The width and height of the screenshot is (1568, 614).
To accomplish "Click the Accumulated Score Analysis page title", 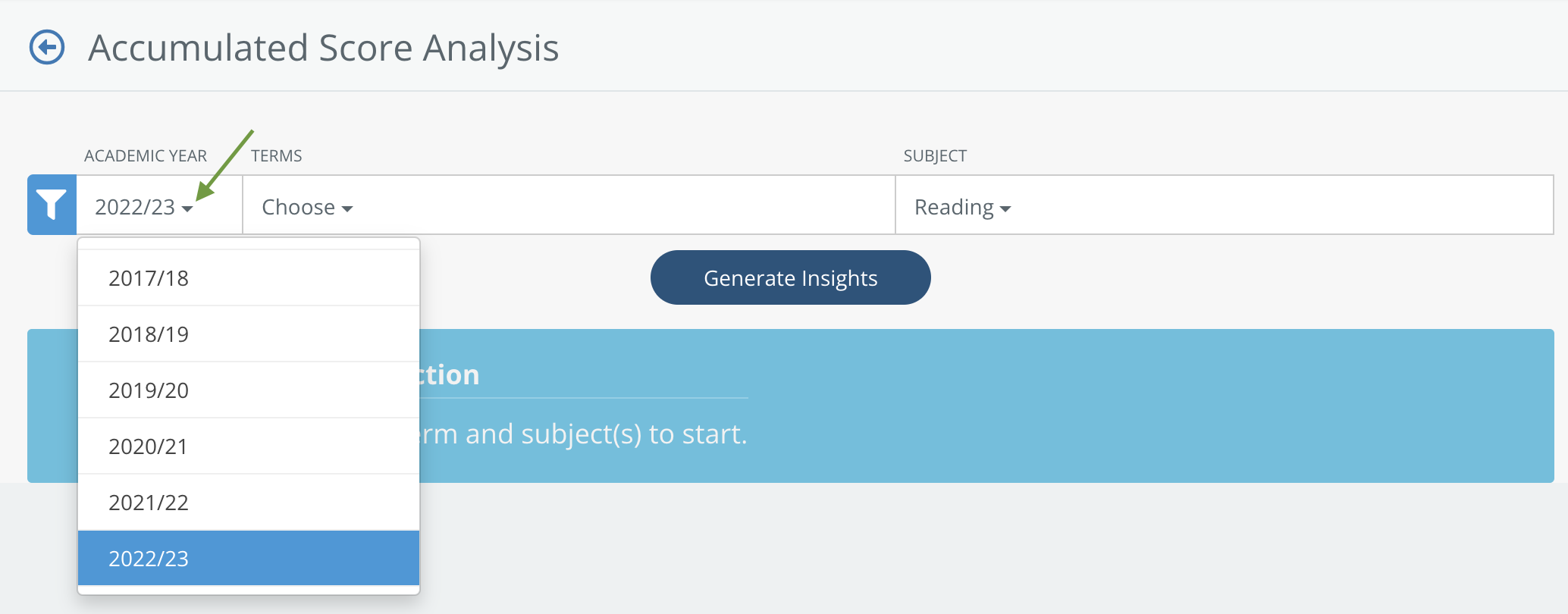I will (323, 49).
